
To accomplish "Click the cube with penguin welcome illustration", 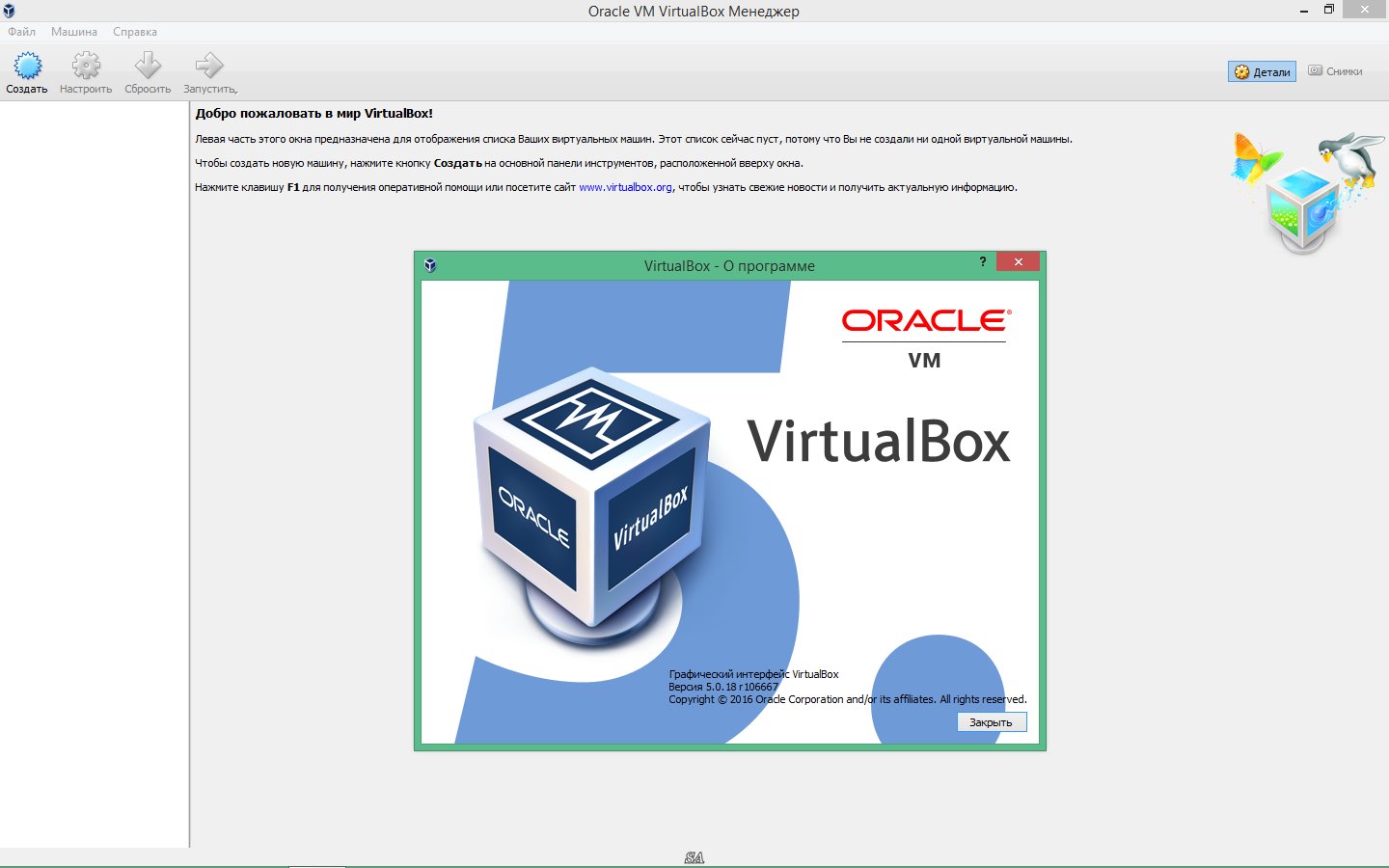I will [x=1307, y=192].
